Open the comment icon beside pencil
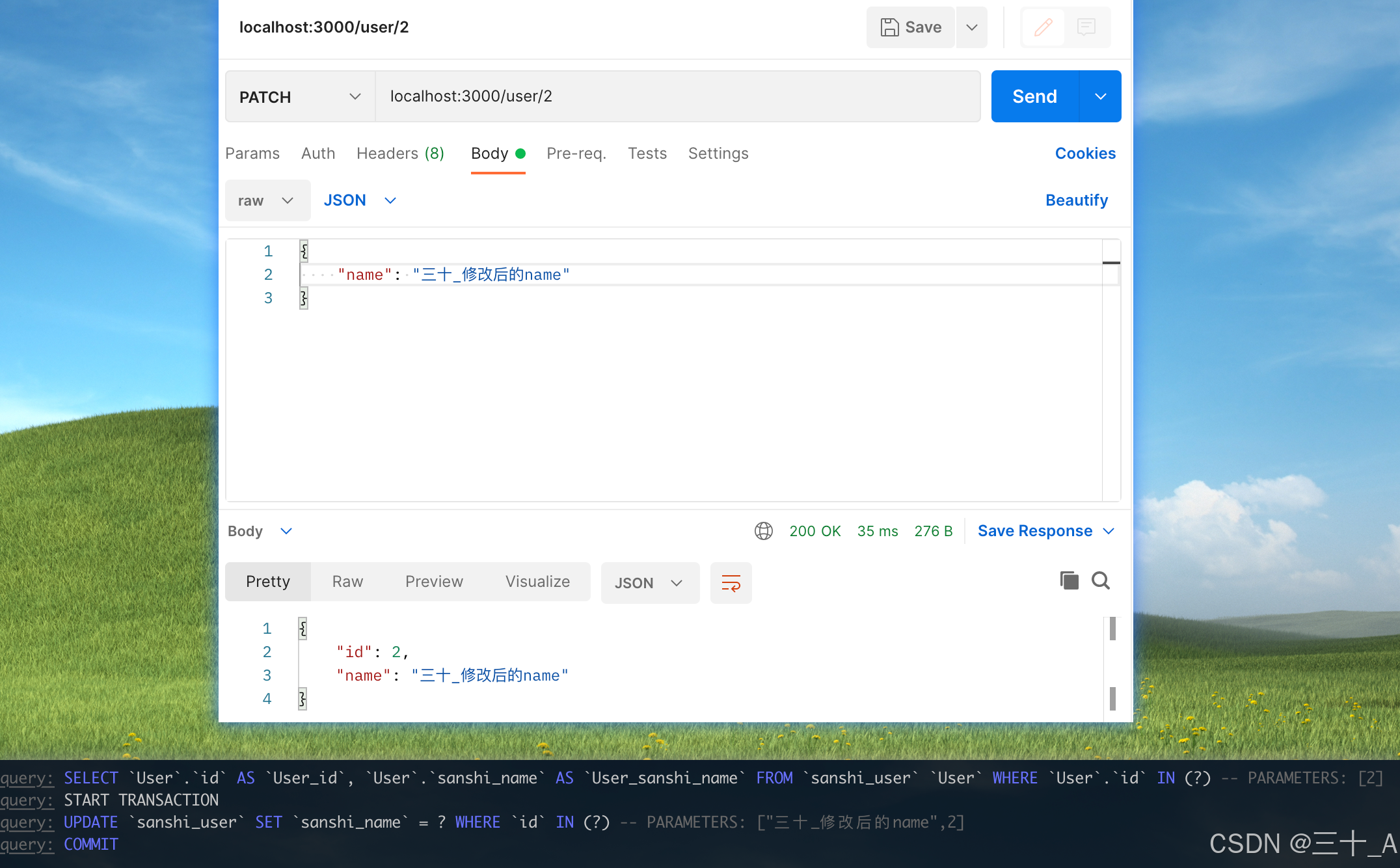 click(x=1086, y=27)
